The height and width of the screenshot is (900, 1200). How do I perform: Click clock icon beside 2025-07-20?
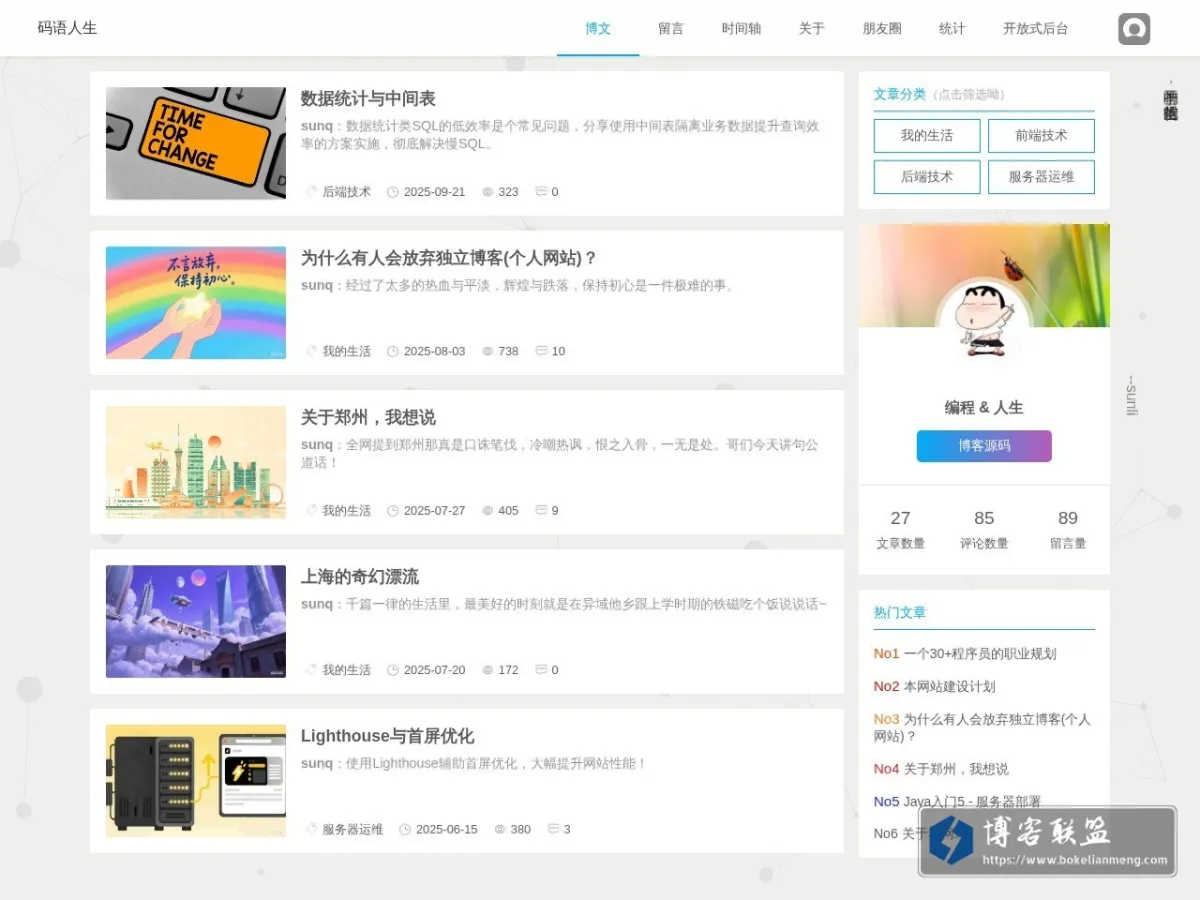point(393,670)
